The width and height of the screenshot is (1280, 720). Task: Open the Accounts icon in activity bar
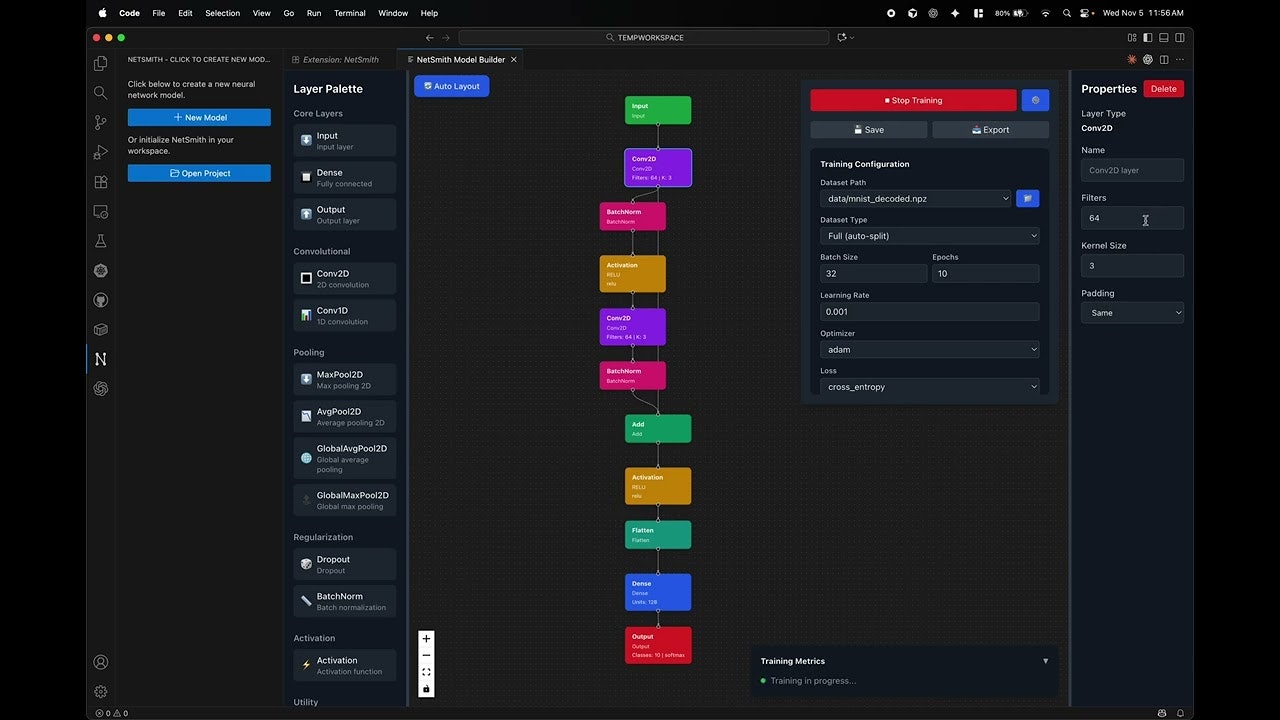[x=100, y=662]
